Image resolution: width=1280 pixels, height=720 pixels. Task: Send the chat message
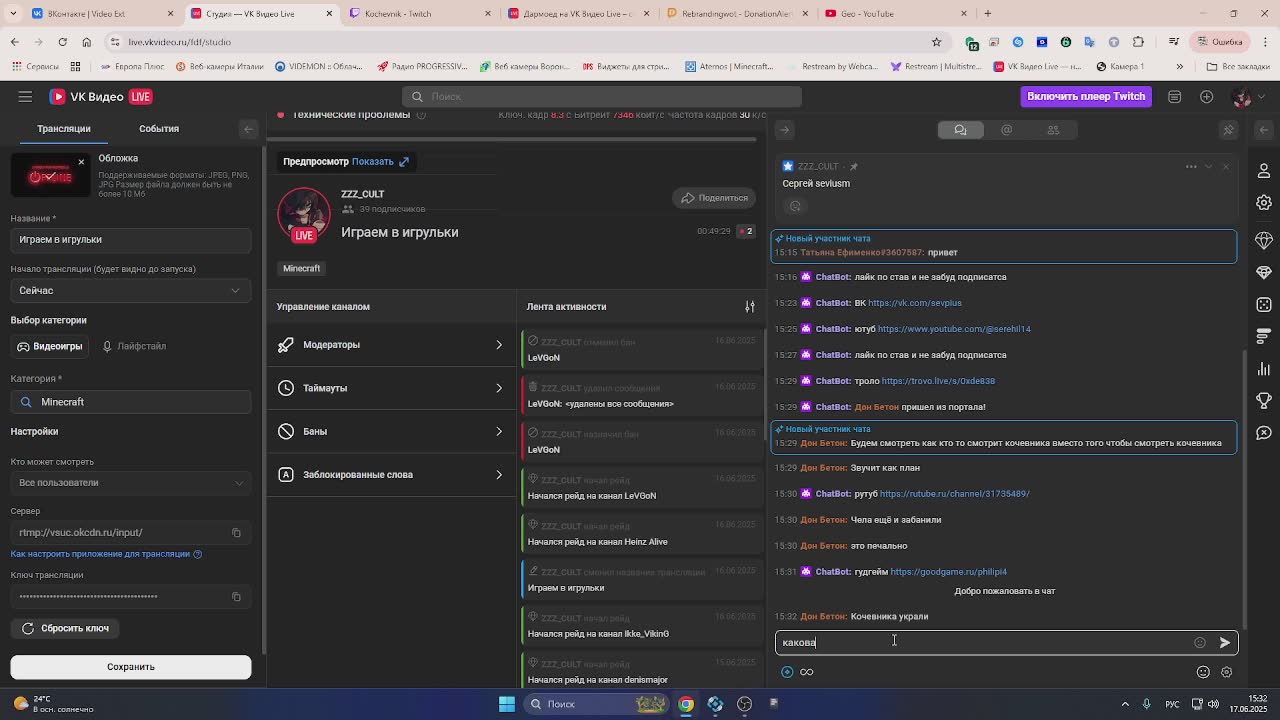click(x=1225, y=642)
